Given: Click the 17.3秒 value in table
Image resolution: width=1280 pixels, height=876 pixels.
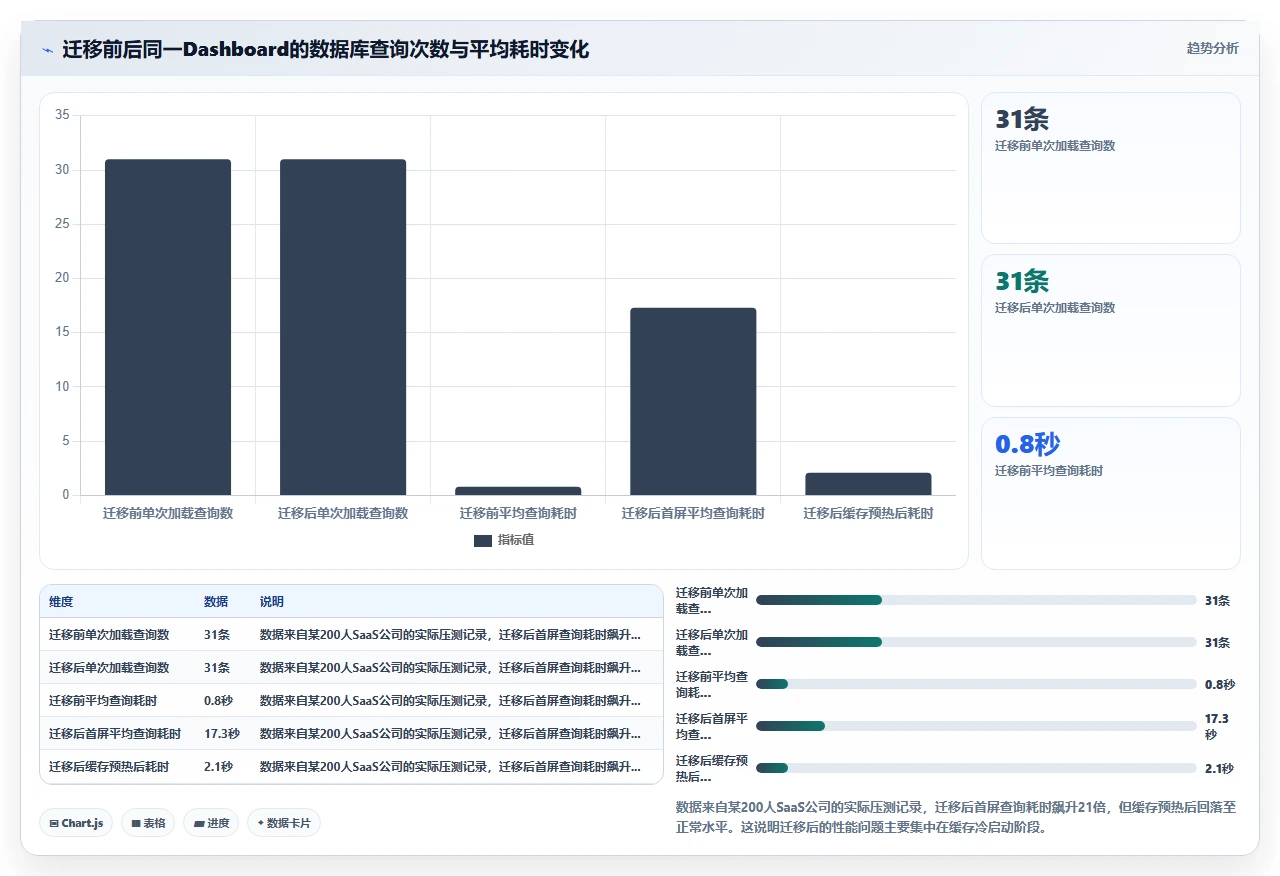Looking at the screenshot, I should pos(222,734).
